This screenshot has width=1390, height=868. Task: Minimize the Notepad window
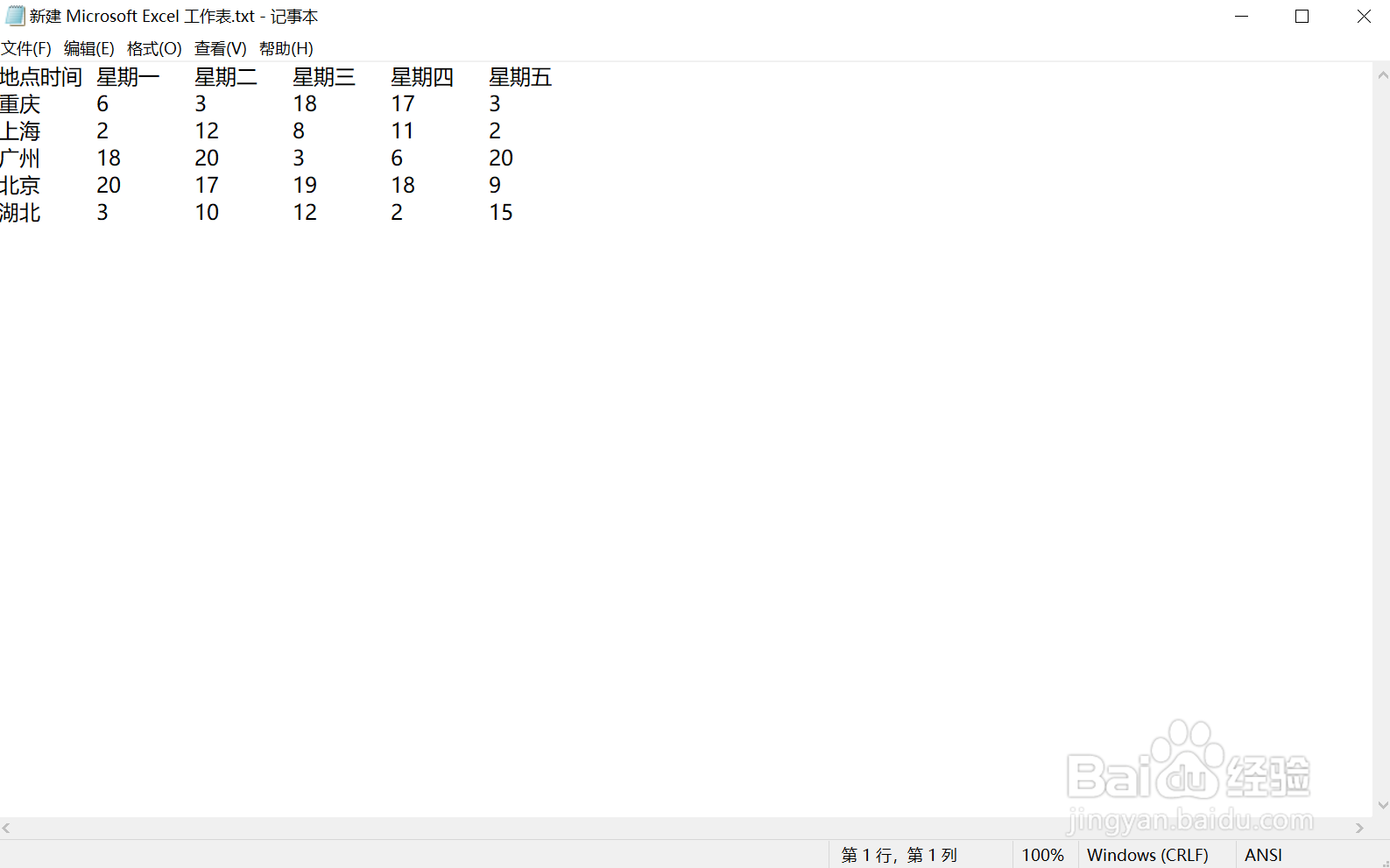(x=1241, y=16)
